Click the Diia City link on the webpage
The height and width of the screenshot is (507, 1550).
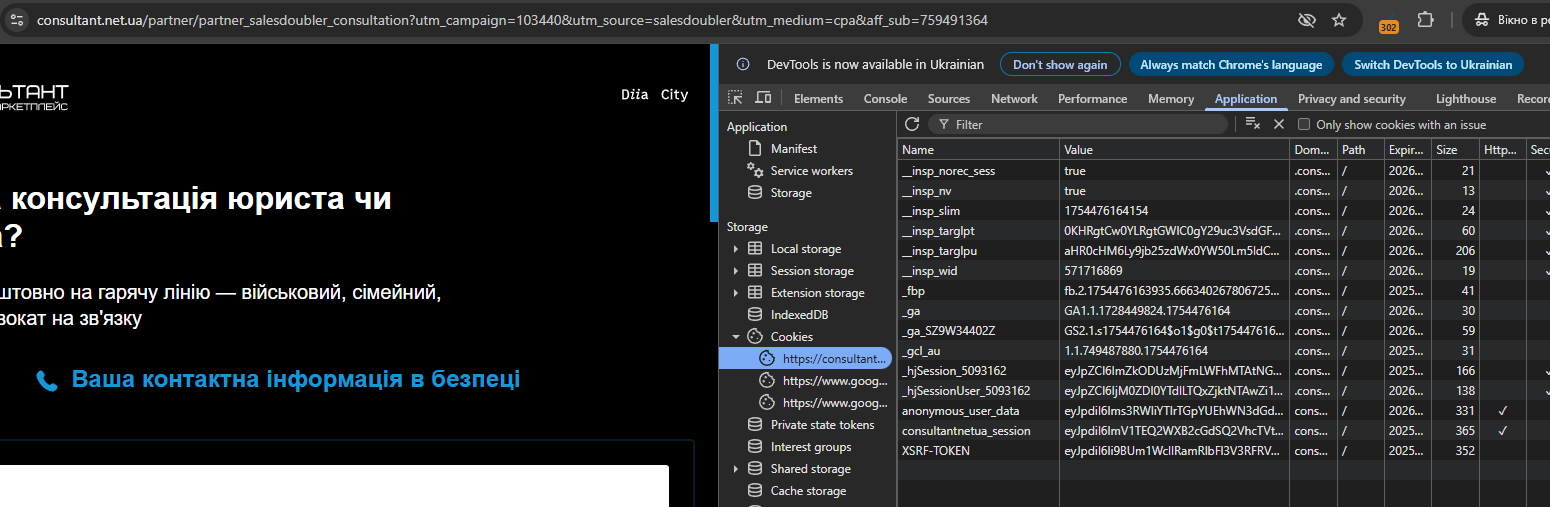click(x=655, y=95)
